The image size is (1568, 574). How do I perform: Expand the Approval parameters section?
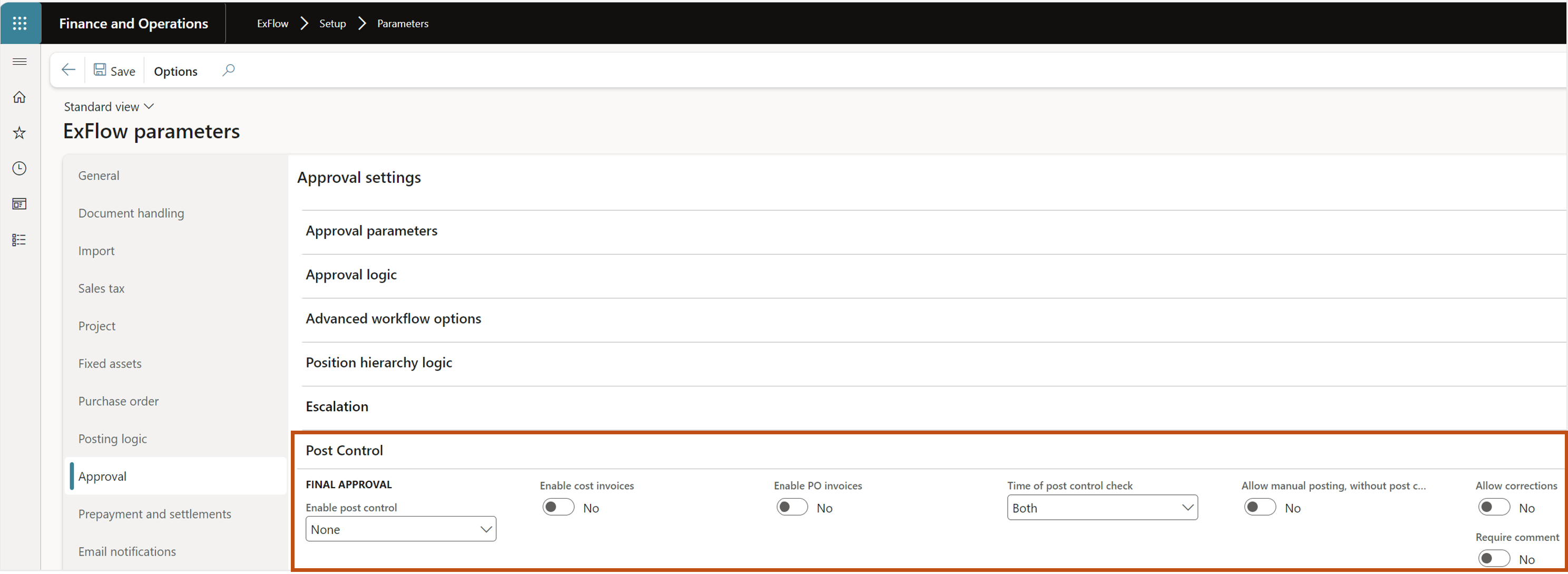point(934,231)
